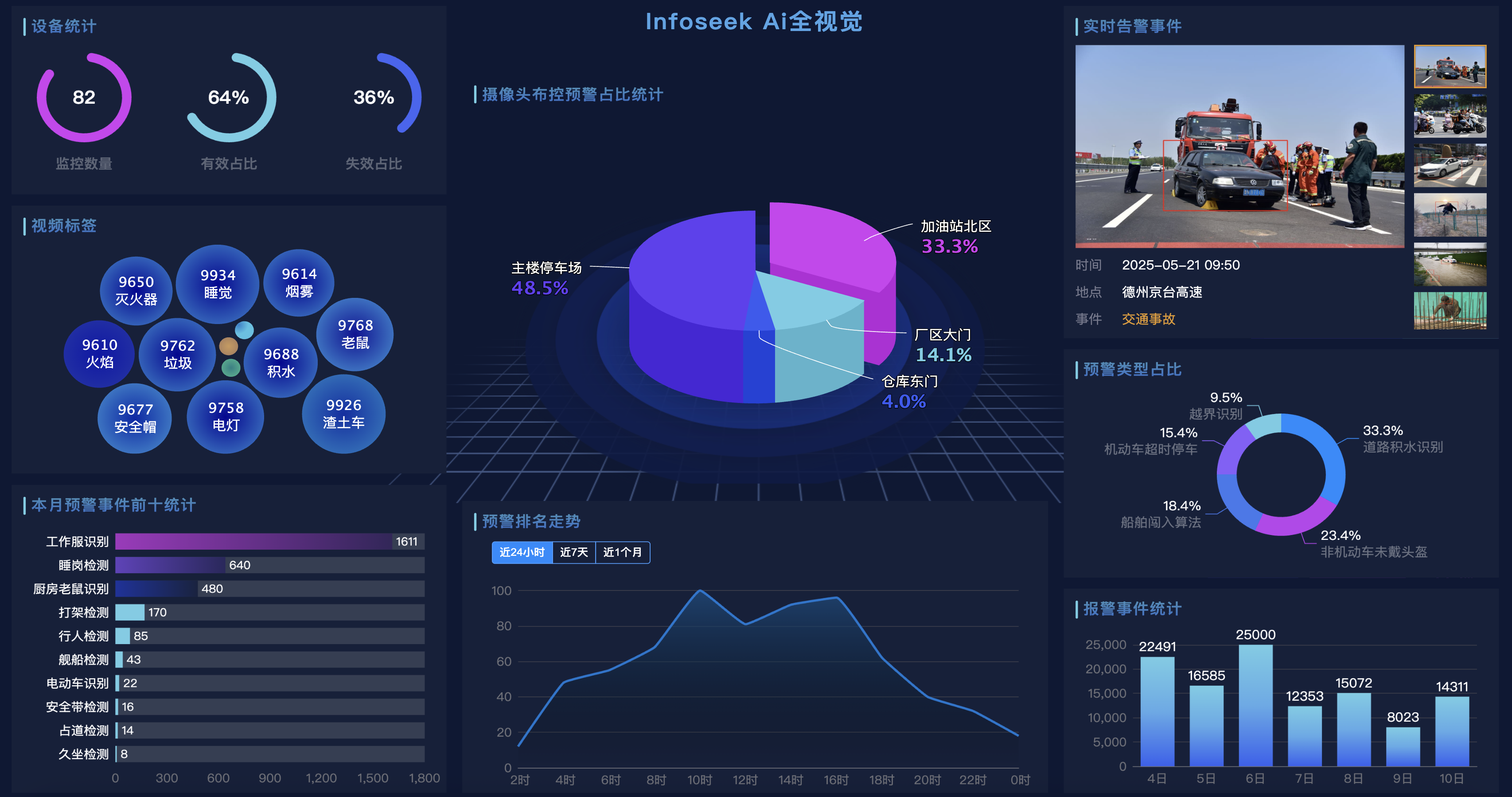
Task: Click the 4日 bar showing 22491
Action: 1157,711
